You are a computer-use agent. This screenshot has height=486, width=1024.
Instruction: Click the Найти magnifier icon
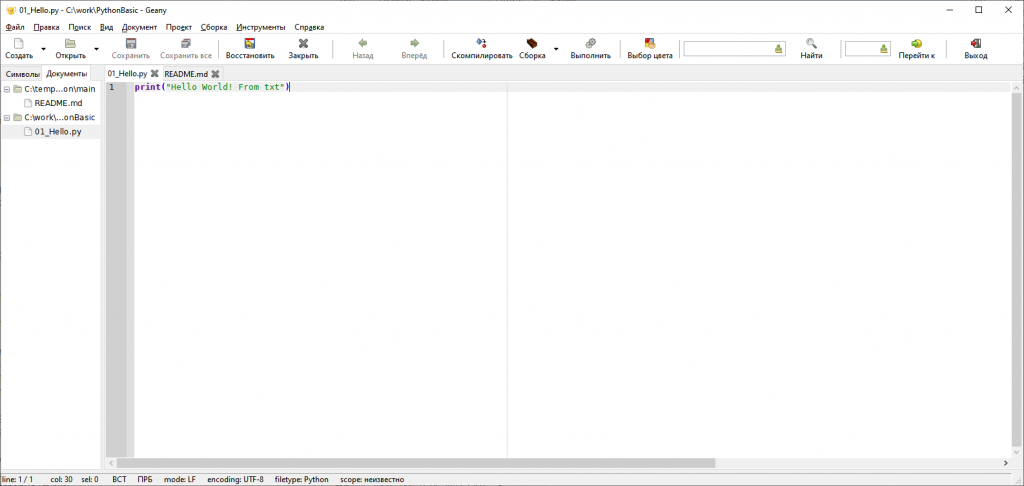(811, 44)
